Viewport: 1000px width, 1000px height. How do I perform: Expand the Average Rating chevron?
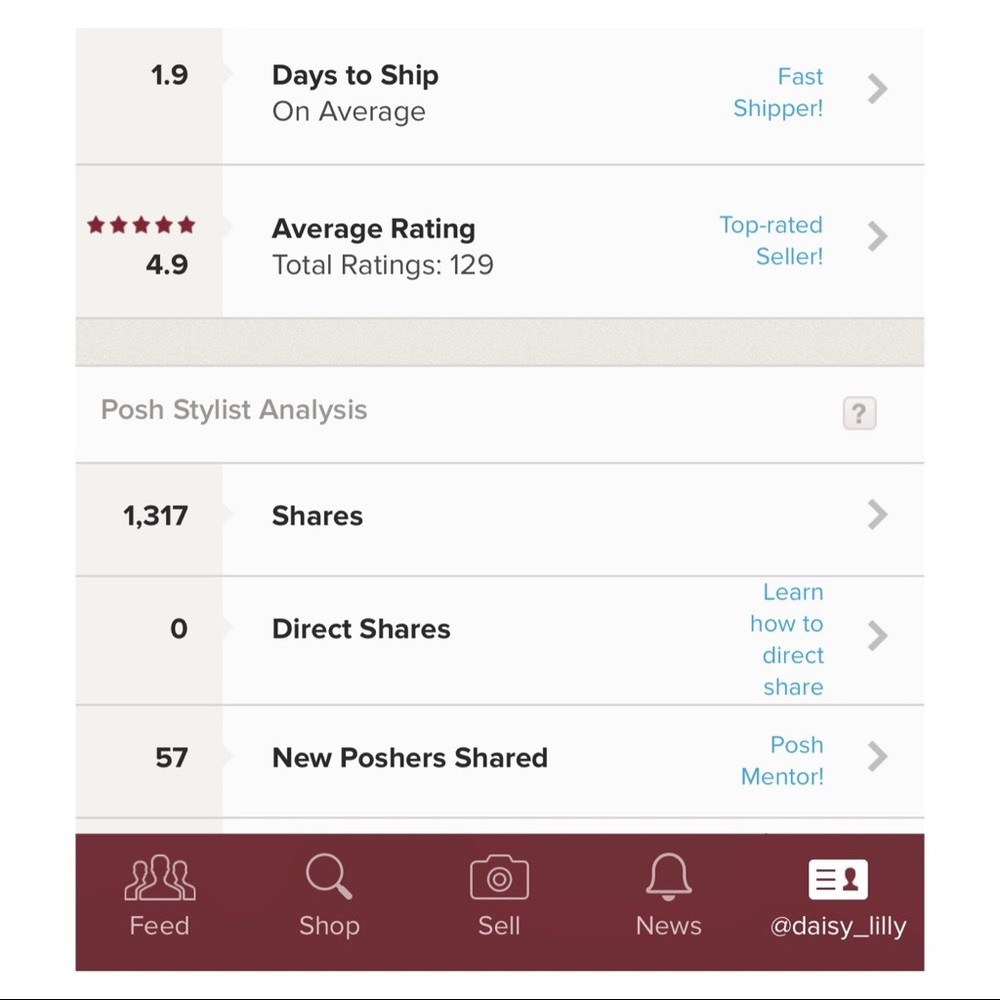[877, 236]
